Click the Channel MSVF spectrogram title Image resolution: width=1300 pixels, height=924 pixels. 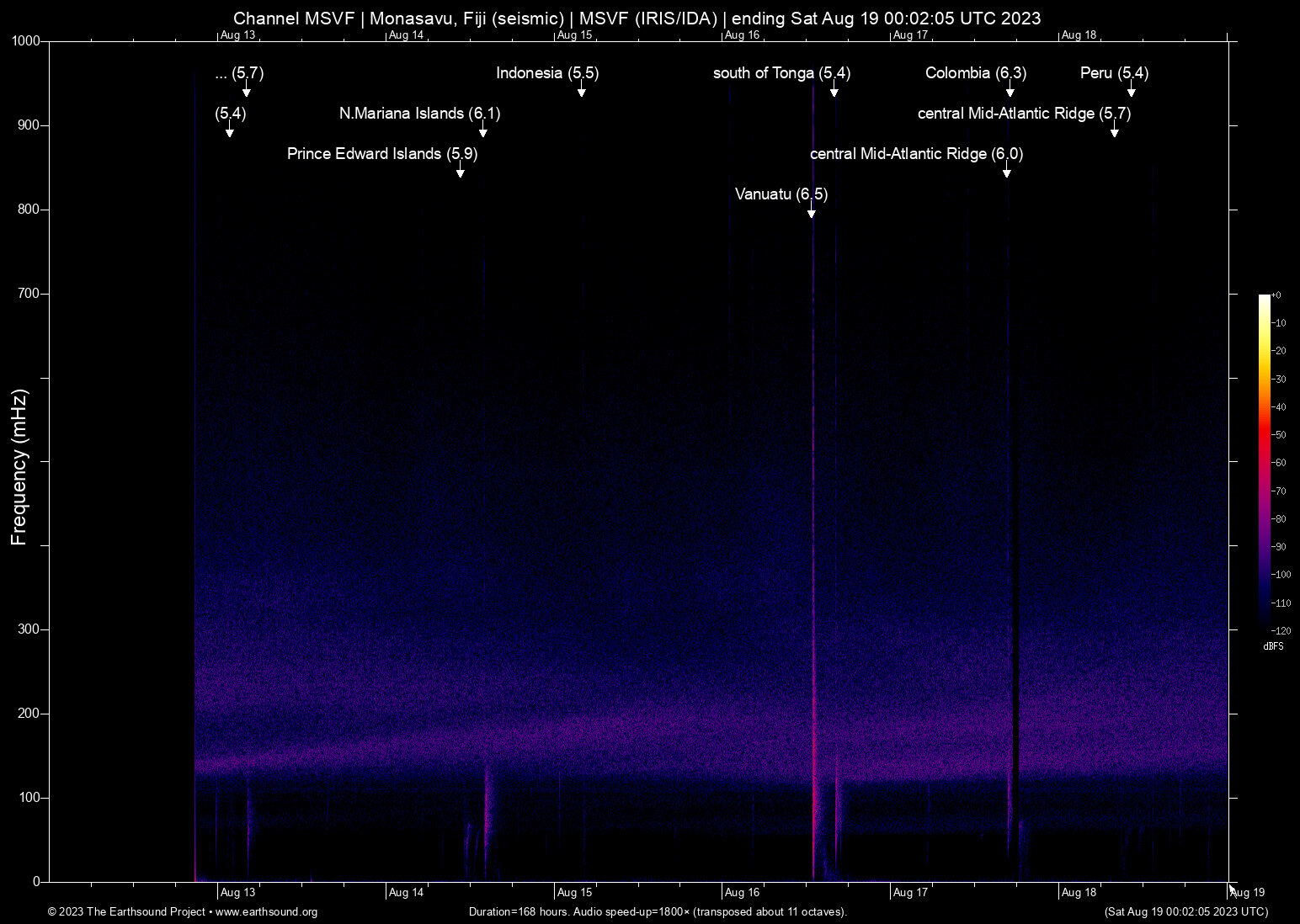[637, 18]
